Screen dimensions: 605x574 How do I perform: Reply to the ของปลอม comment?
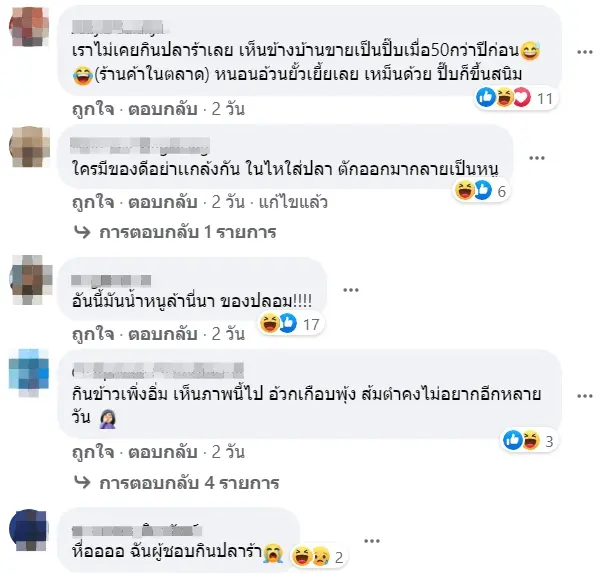click(163, 334)
